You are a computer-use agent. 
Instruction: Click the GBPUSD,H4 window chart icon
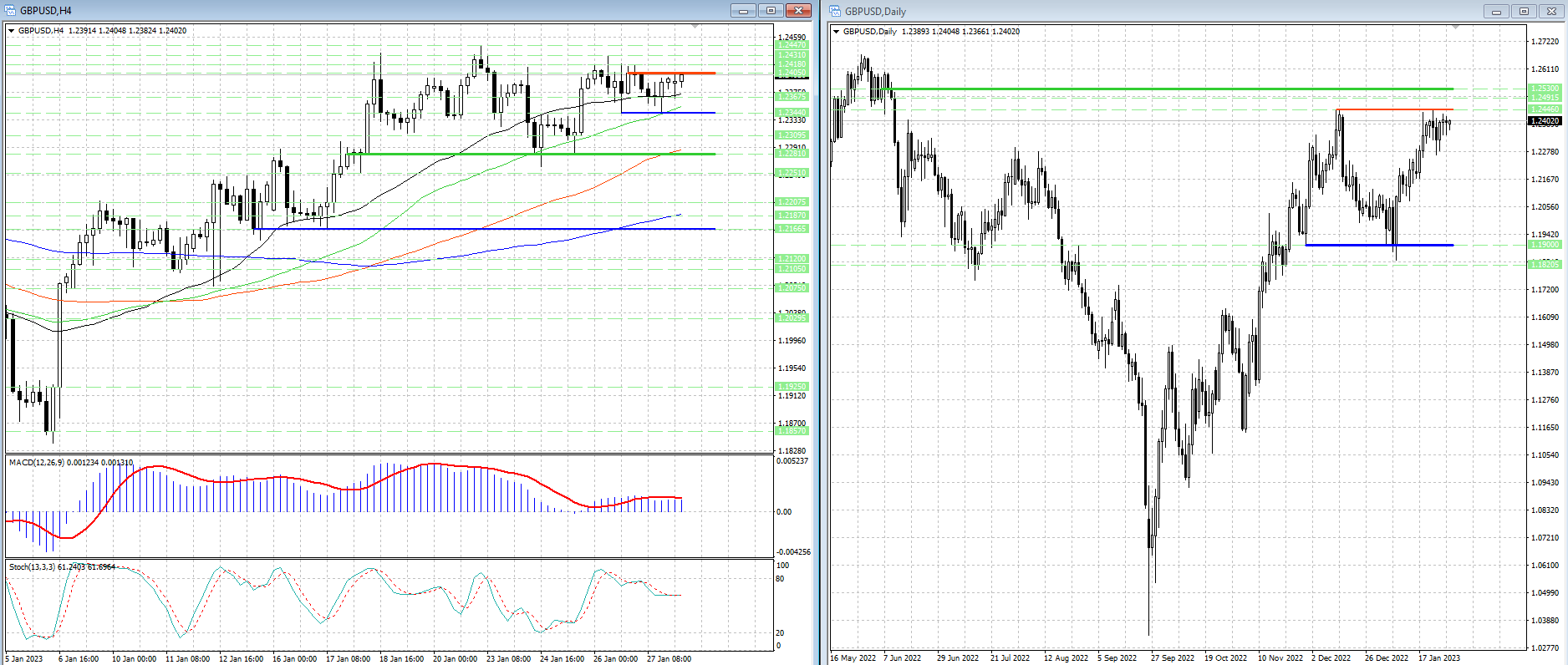coord(10,11)
